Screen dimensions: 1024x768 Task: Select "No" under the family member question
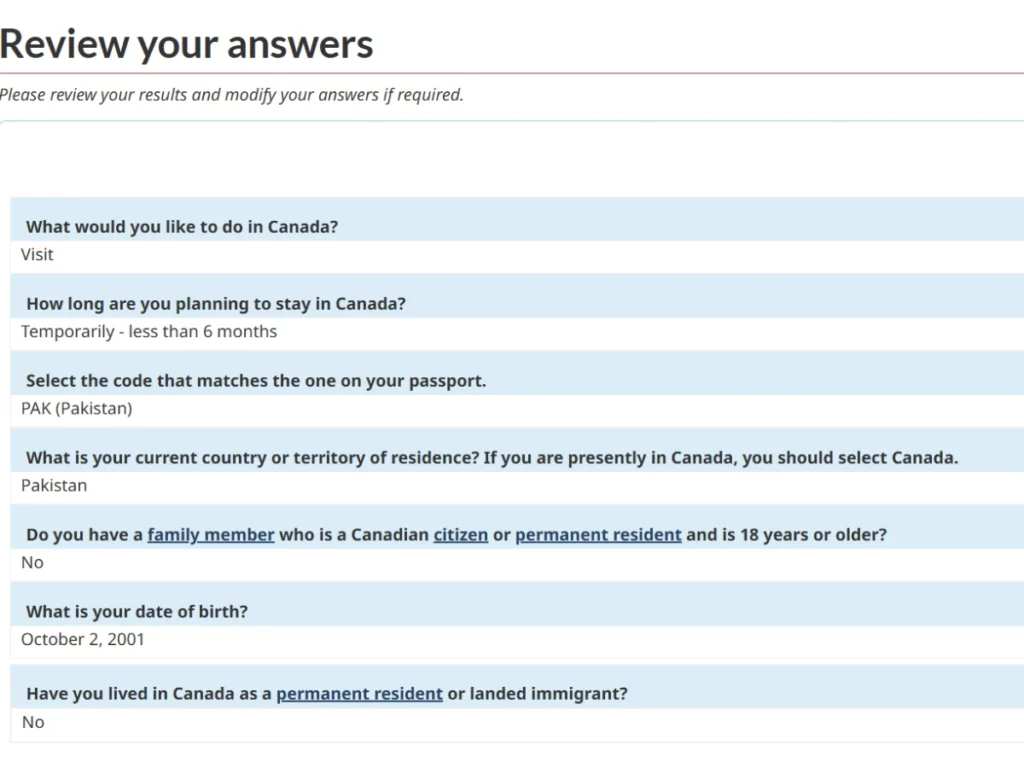click(31, 562)
